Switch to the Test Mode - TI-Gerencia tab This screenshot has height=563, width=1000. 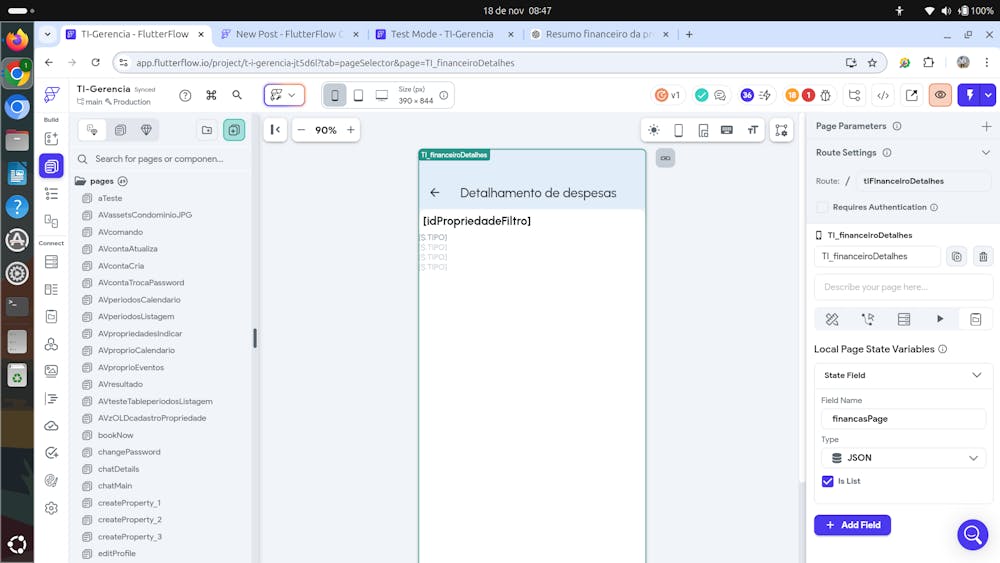coord(442,34)
